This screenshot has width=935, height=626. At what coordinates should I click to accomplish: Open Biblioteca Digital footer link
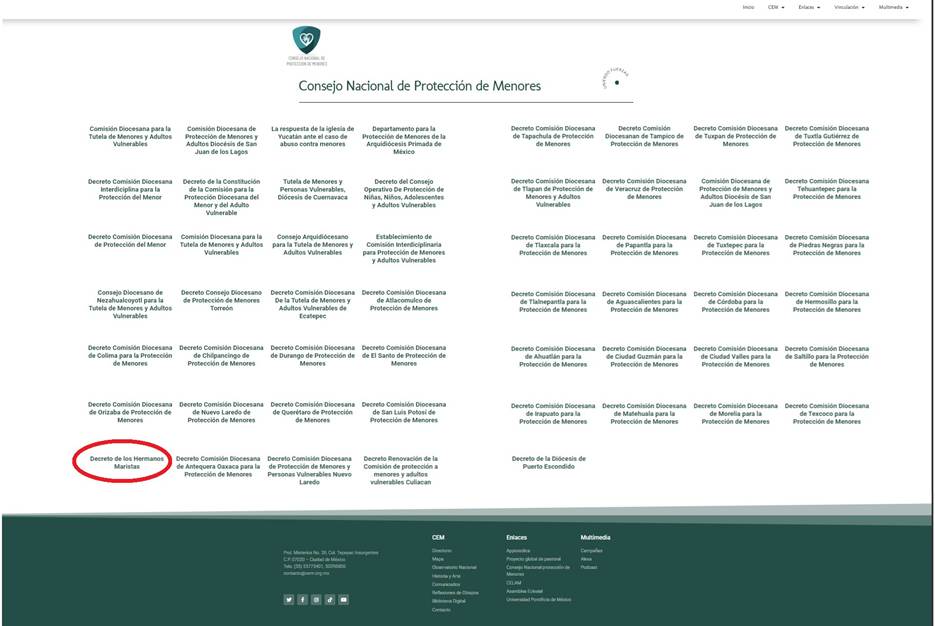click(x=449, y=601)
